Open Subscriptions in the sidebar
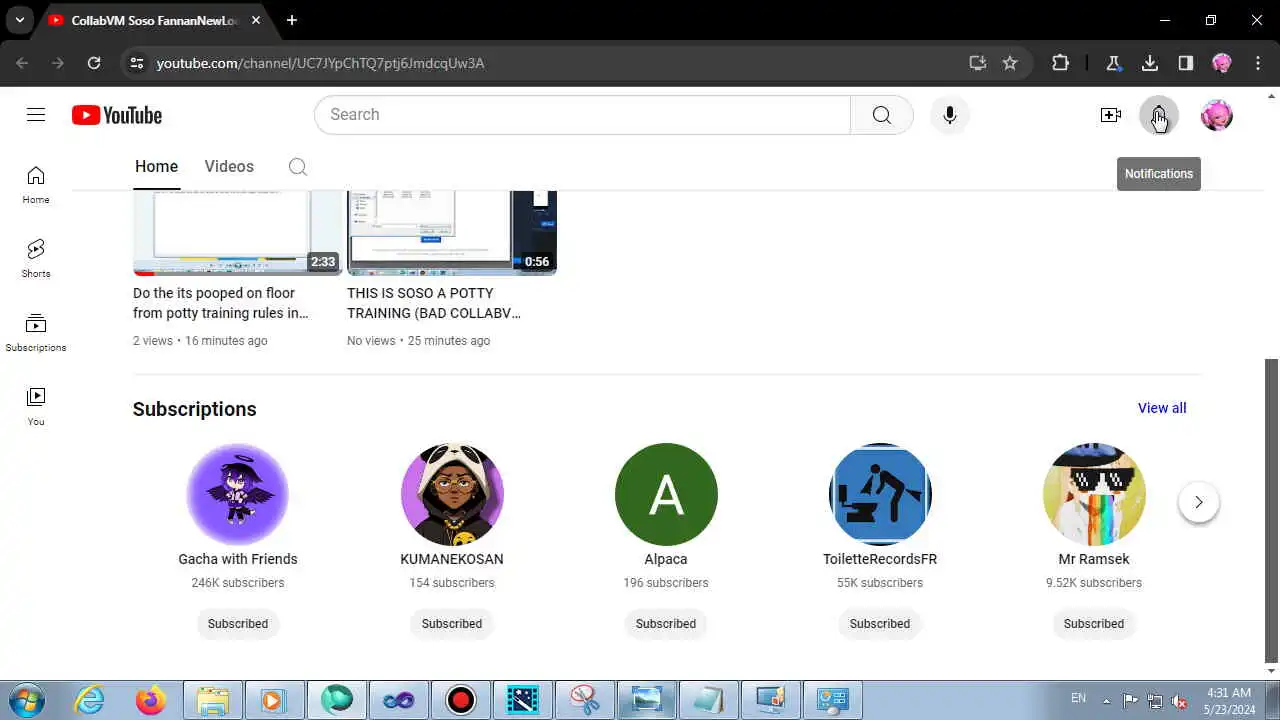1280x720 pixels. pos(36,333)
